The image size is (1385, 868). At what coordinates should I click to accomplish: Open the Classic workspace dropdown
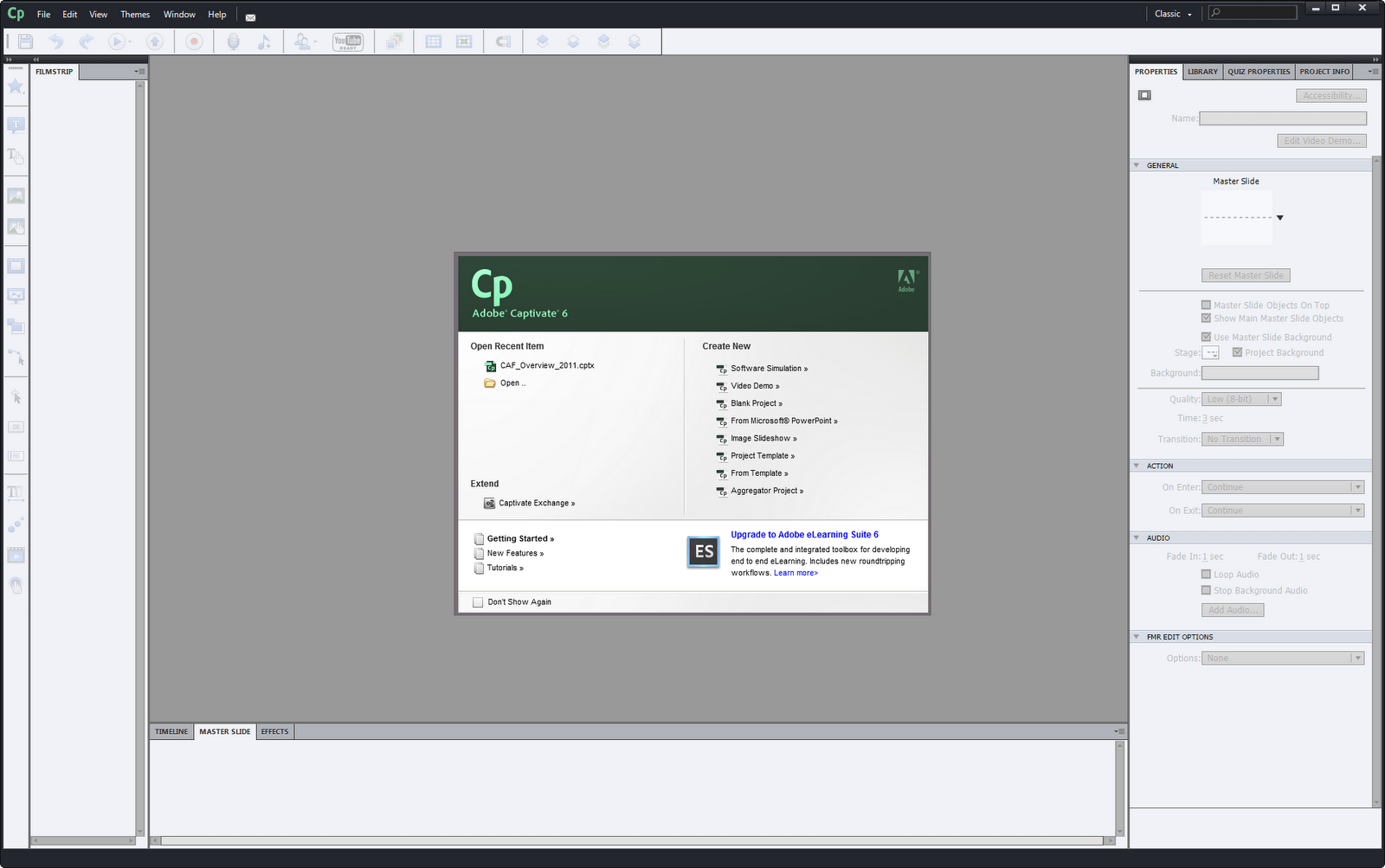click(x=1173, y=14)
